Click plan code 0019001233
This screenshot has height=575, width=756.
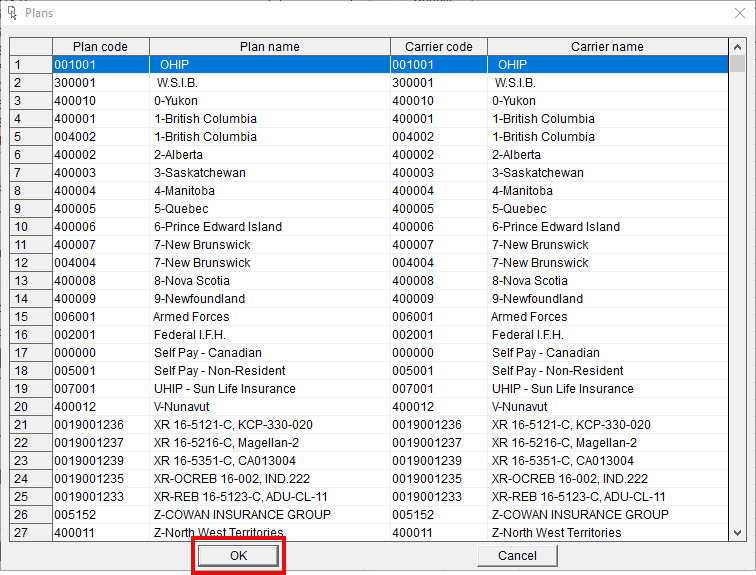(100, 496)
